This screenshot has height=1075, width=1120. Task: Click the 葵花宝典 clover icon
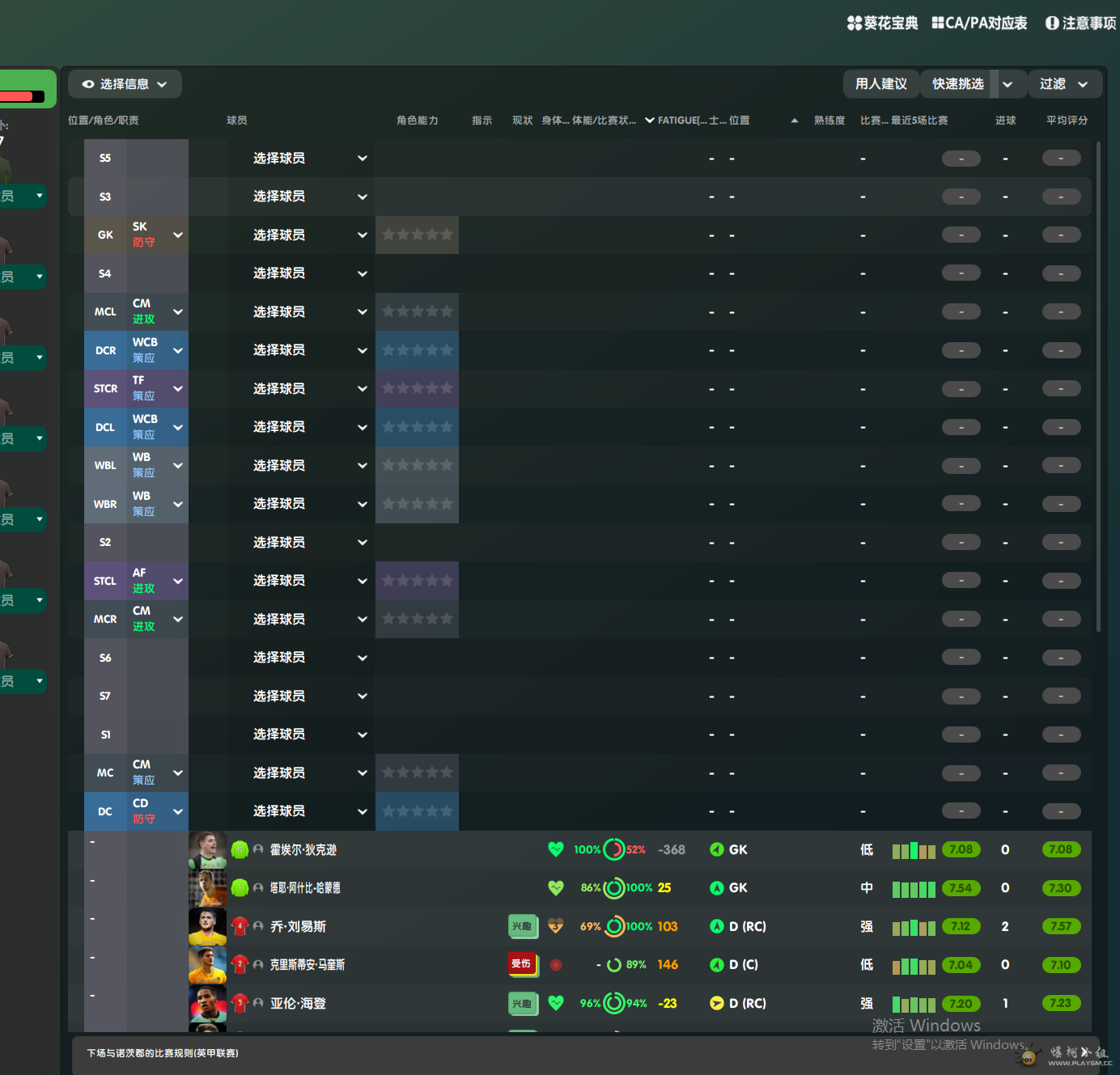click(x=855, y=23)
